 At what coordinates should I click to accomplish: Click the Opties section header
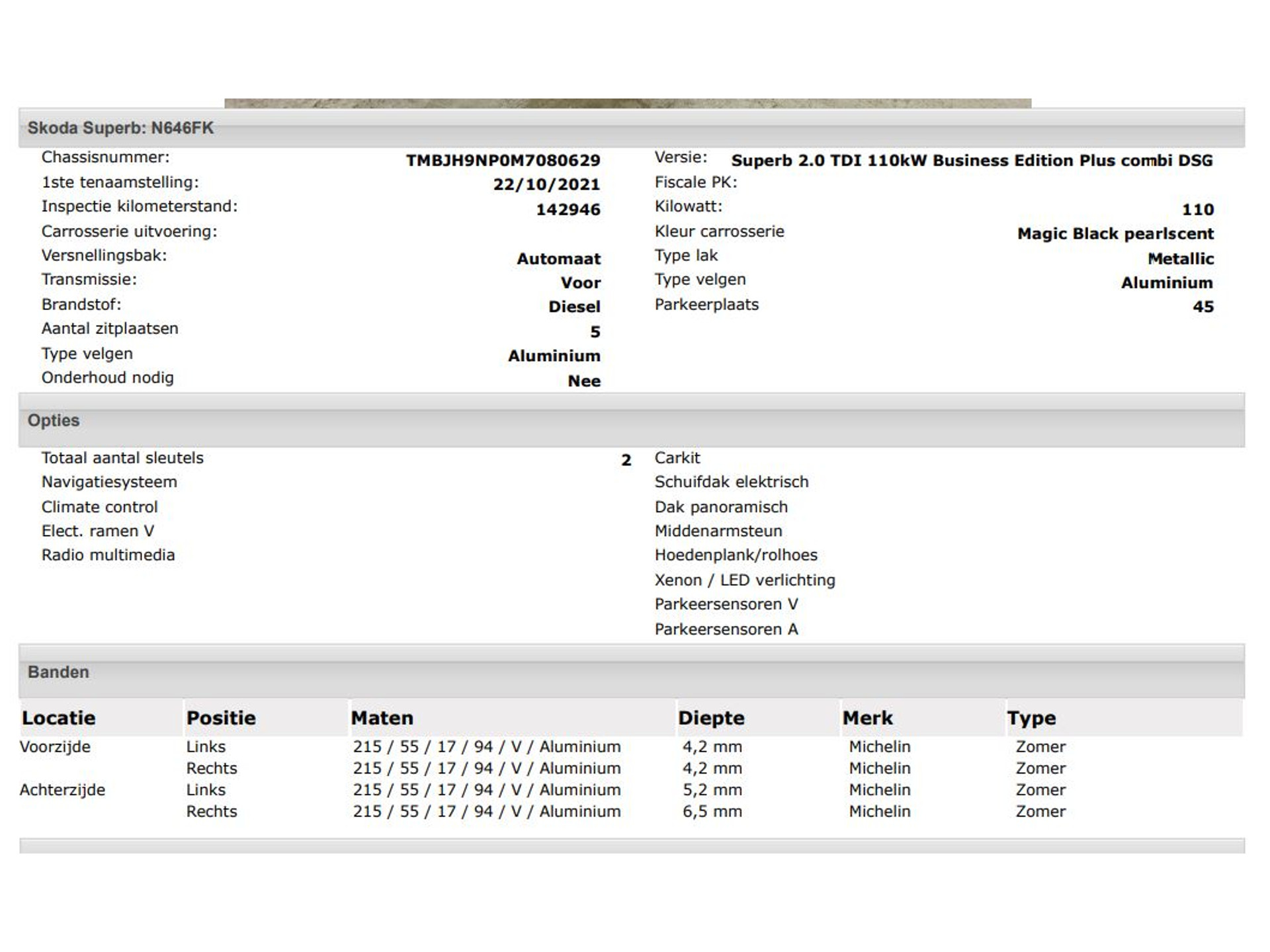coord(54,420)
